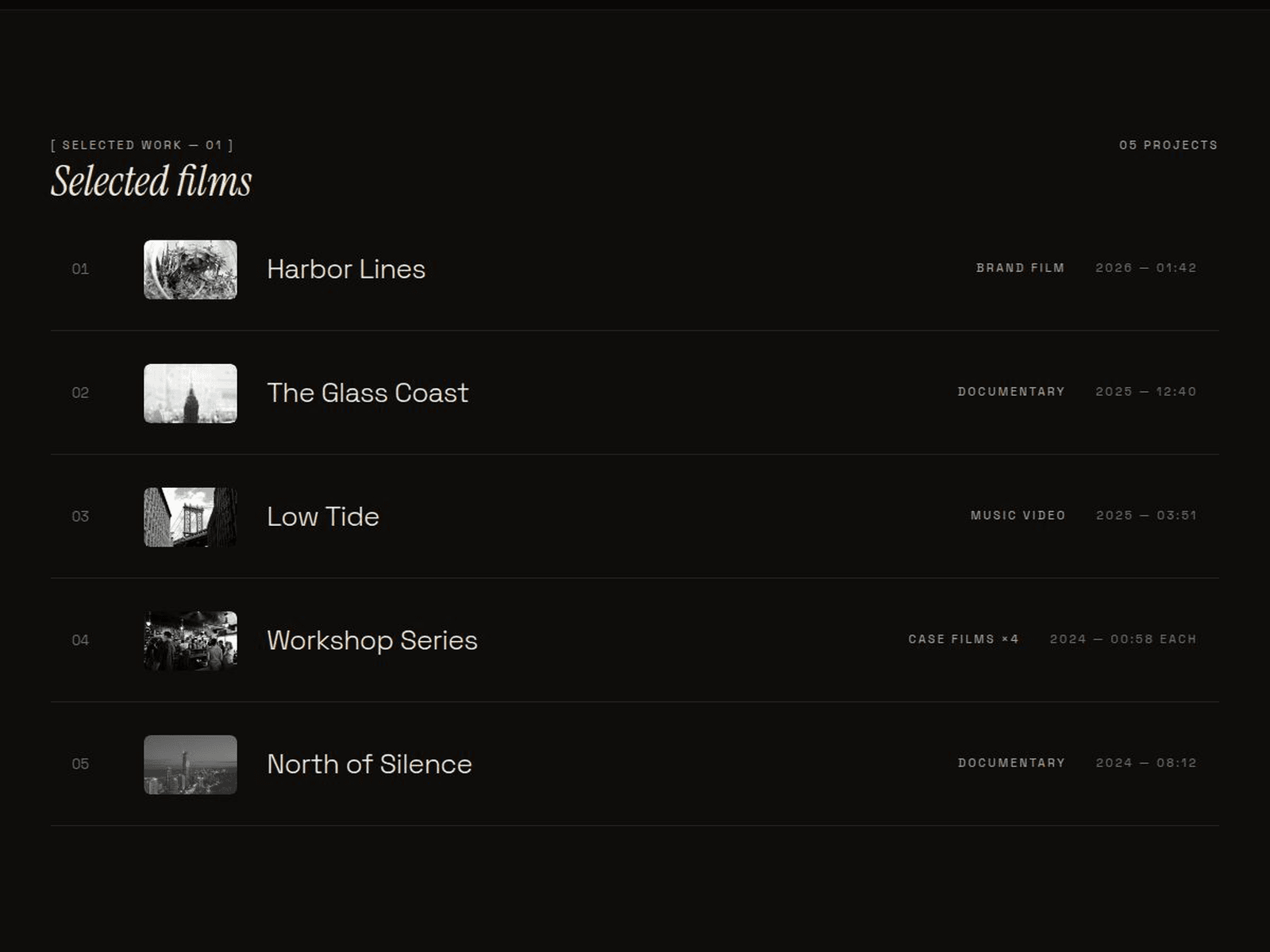Select the Documentary label beside The Glass Coast
Image resolution: width=1270 pixels, height=952 pixels.
(x=1011, y=392)
